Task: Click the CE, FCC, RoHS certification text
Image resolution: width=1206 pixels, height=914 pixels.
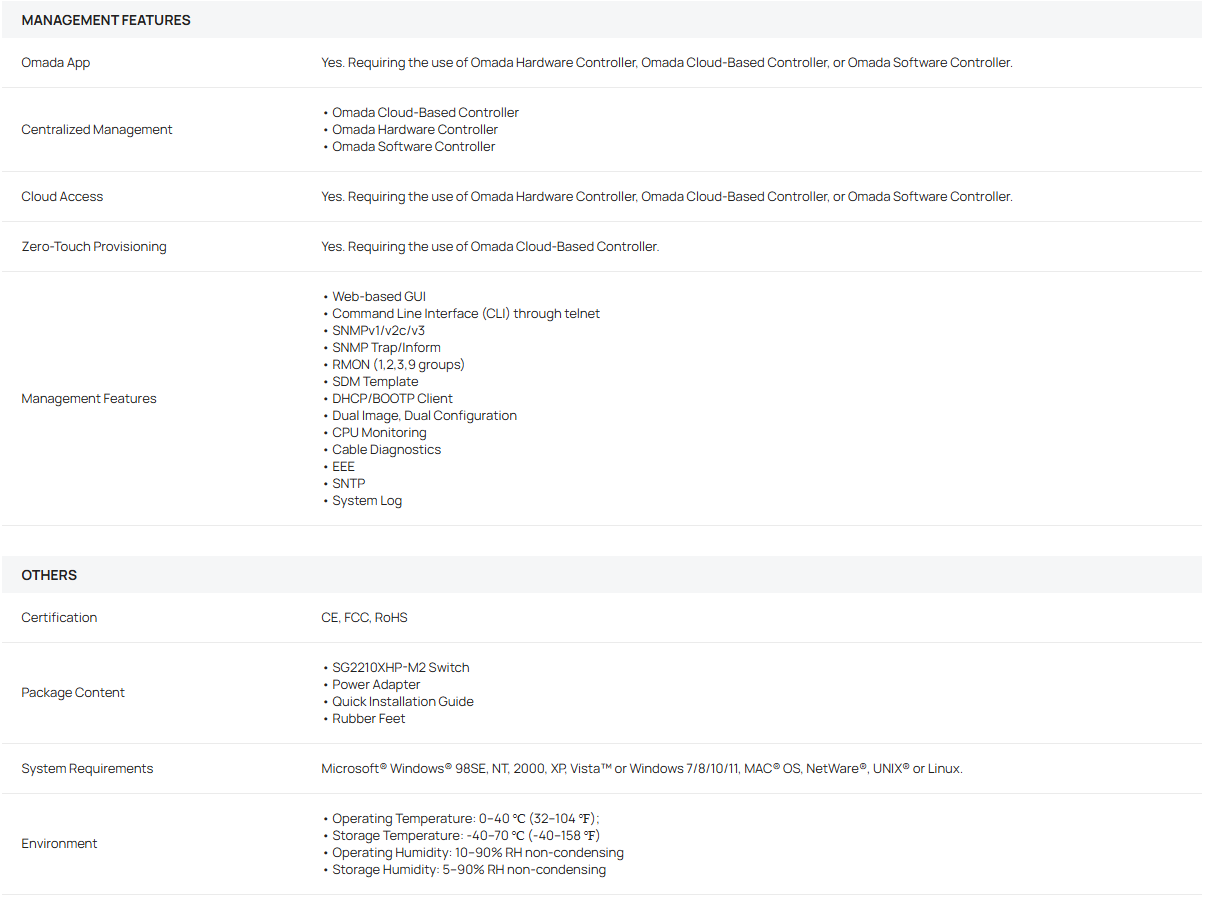Action: coord(364,617)
